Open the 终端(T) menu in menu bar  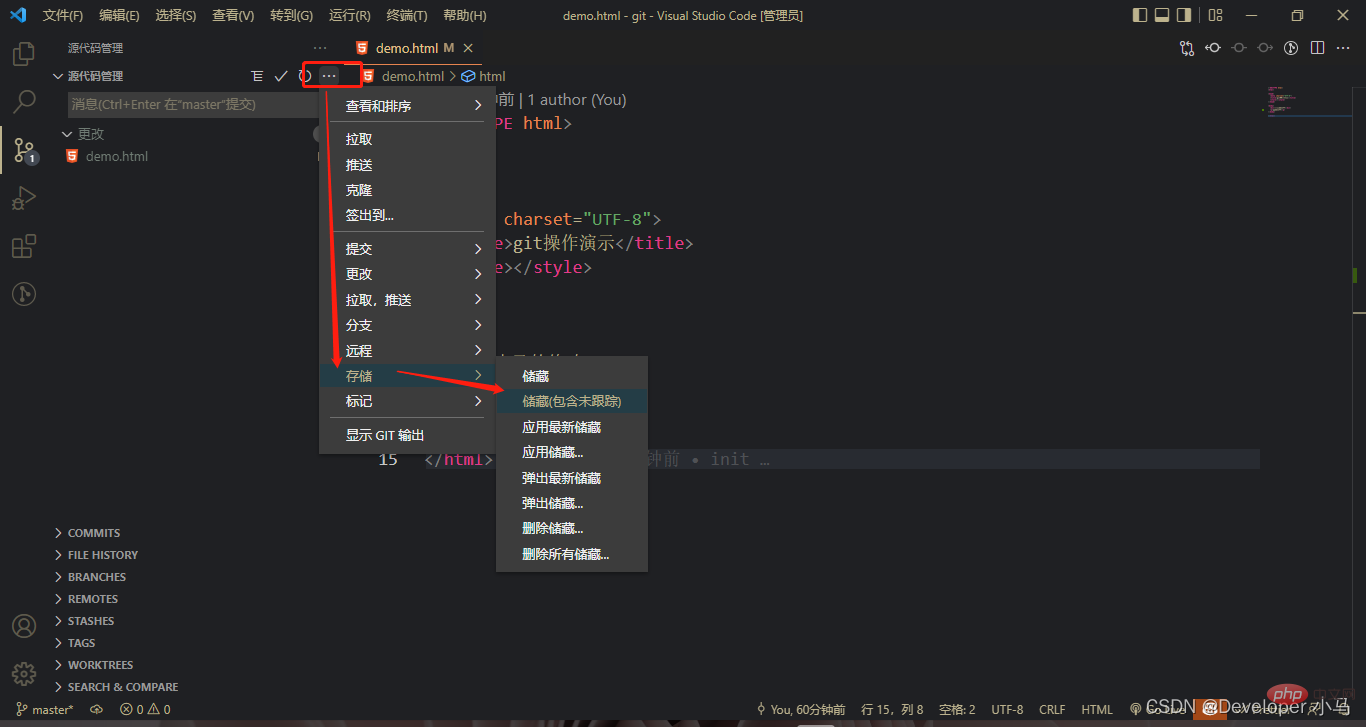[406, 15]
